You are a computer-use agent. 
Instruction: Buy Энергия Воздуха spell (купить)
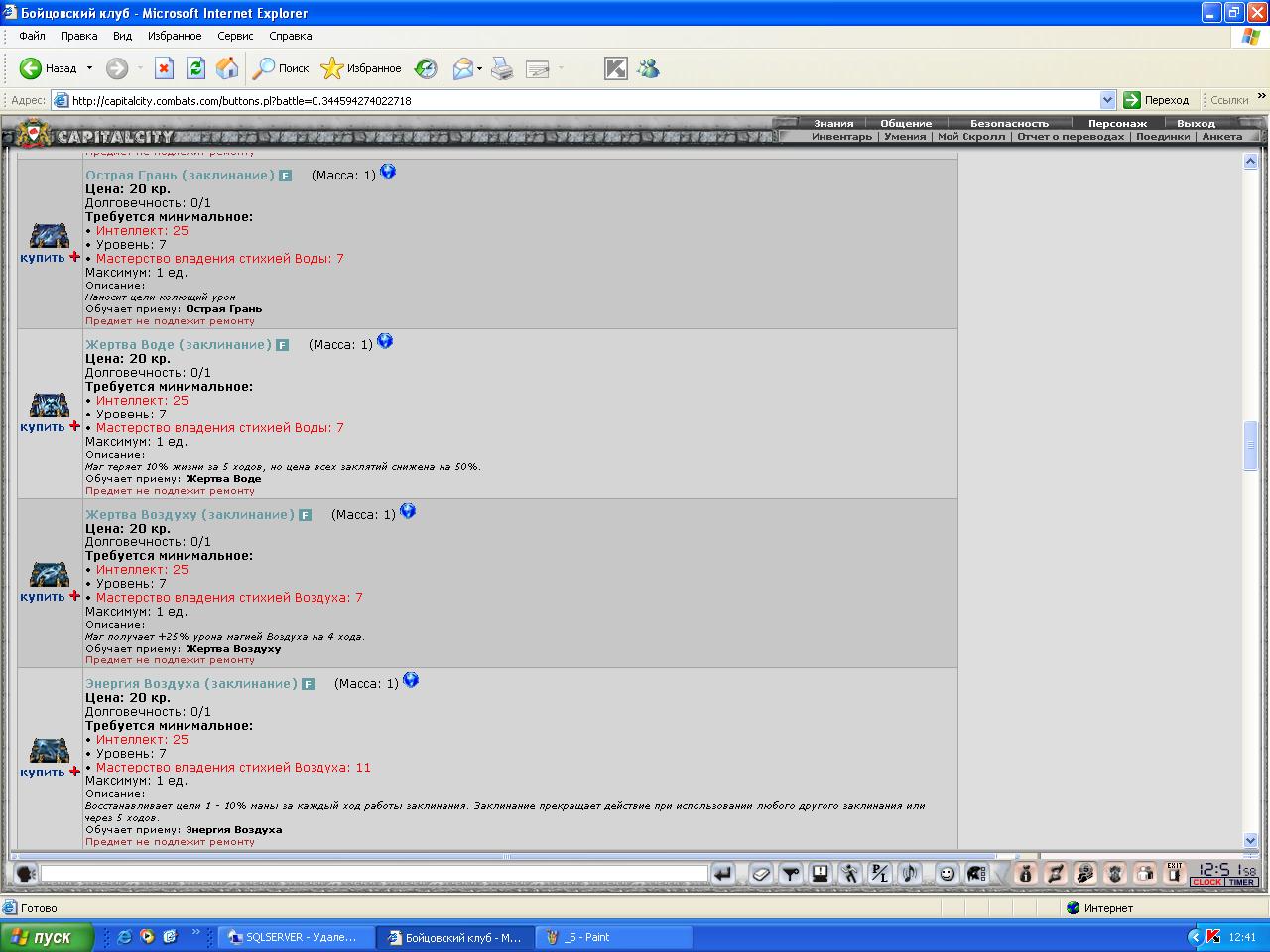click(43, 773)
